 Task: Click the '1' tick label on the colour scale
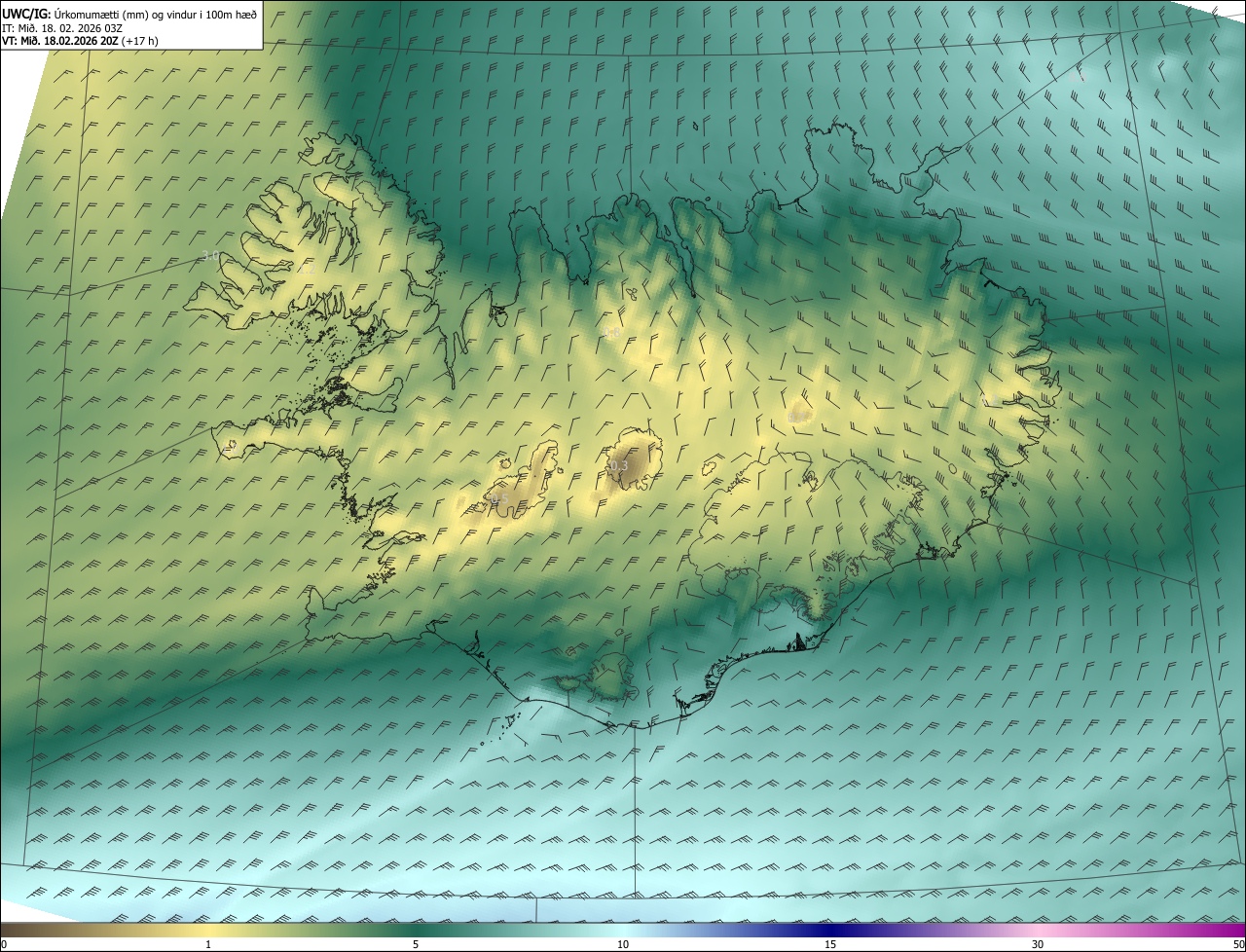(208, 944)
